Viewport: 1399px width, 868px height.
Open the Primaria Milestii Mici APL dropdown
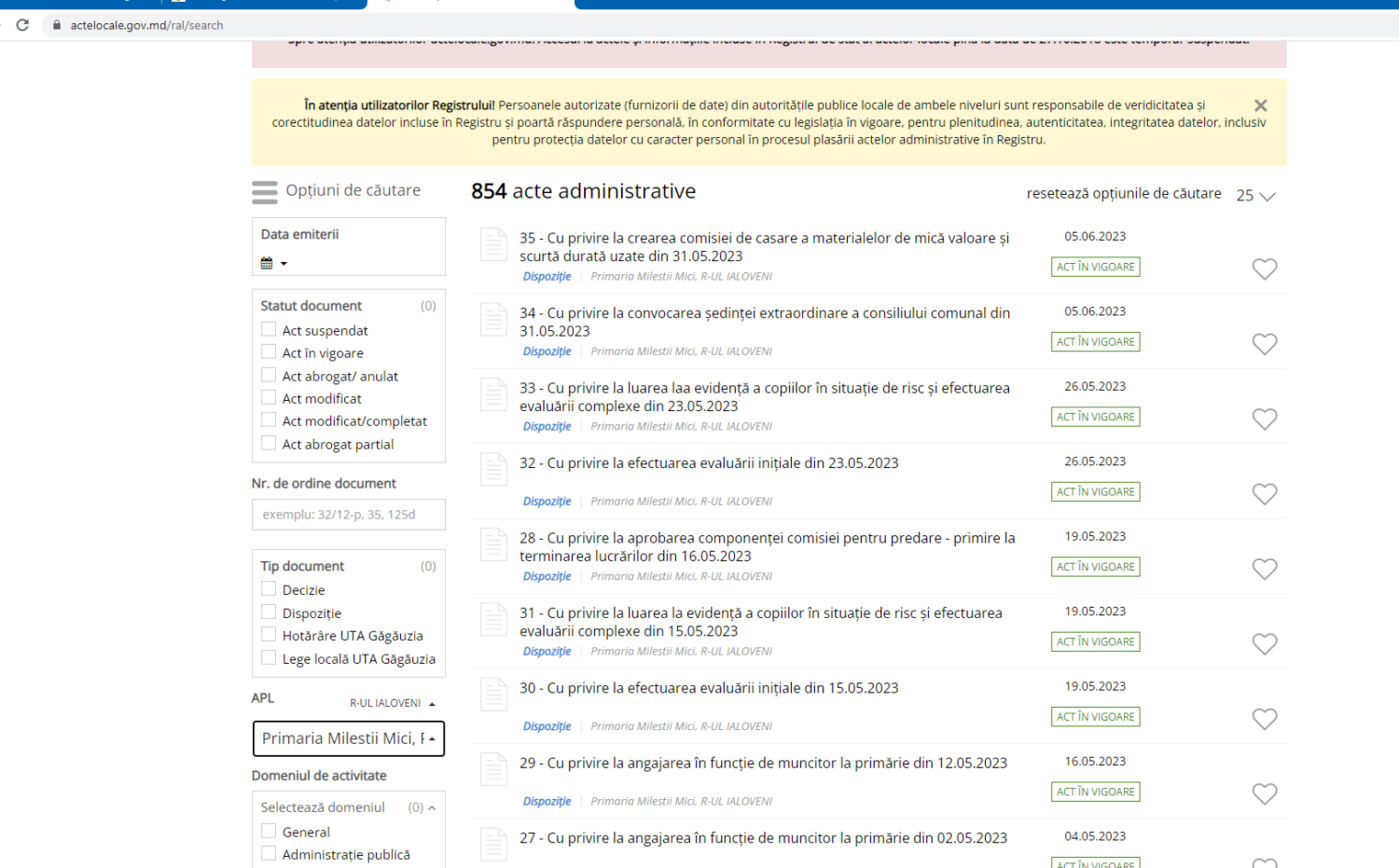[349, 738]
